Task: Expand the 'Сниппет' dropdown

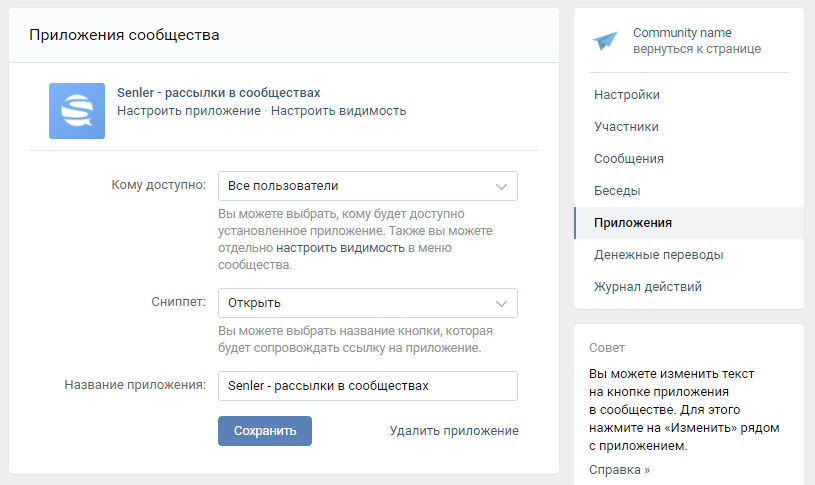Action: click(367, 303)
